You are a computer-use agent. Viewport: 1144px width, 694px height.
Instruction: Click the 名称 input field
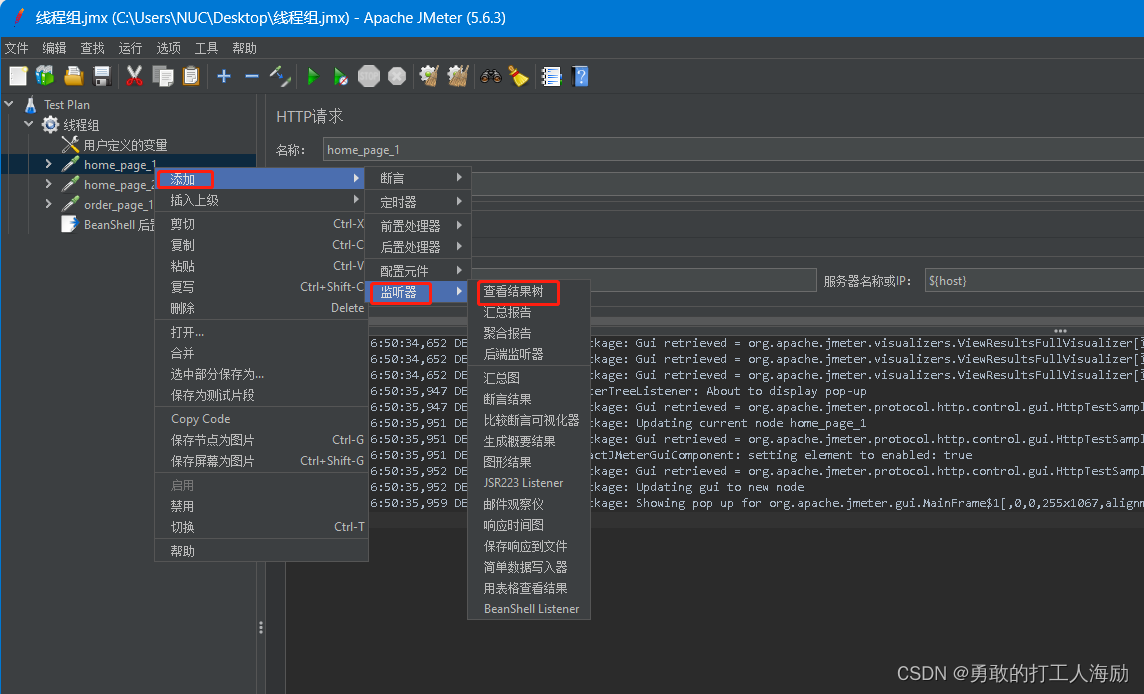tap(733, 150)
